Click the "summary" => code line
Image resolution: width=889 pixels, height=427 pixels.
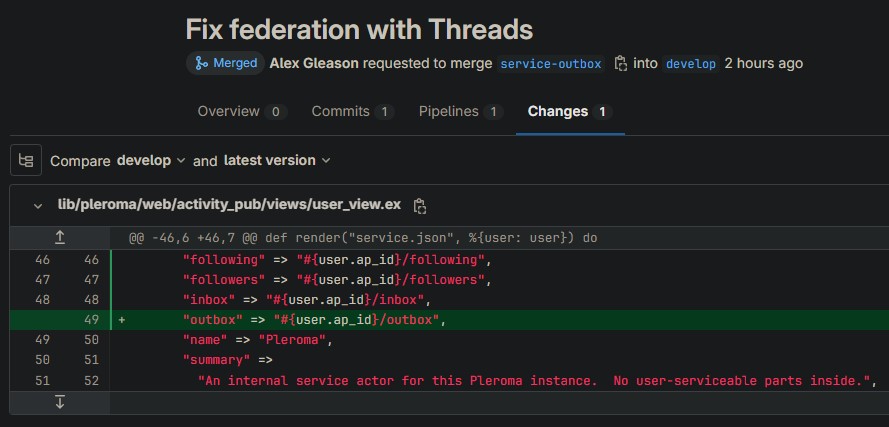tap(227, 360)
